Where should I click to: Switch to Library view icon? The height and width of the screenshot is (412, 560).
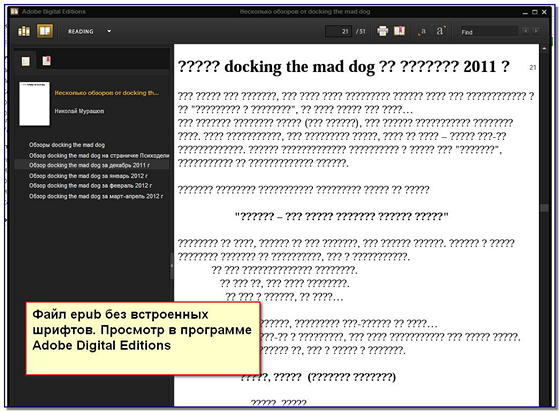[24, 31]
